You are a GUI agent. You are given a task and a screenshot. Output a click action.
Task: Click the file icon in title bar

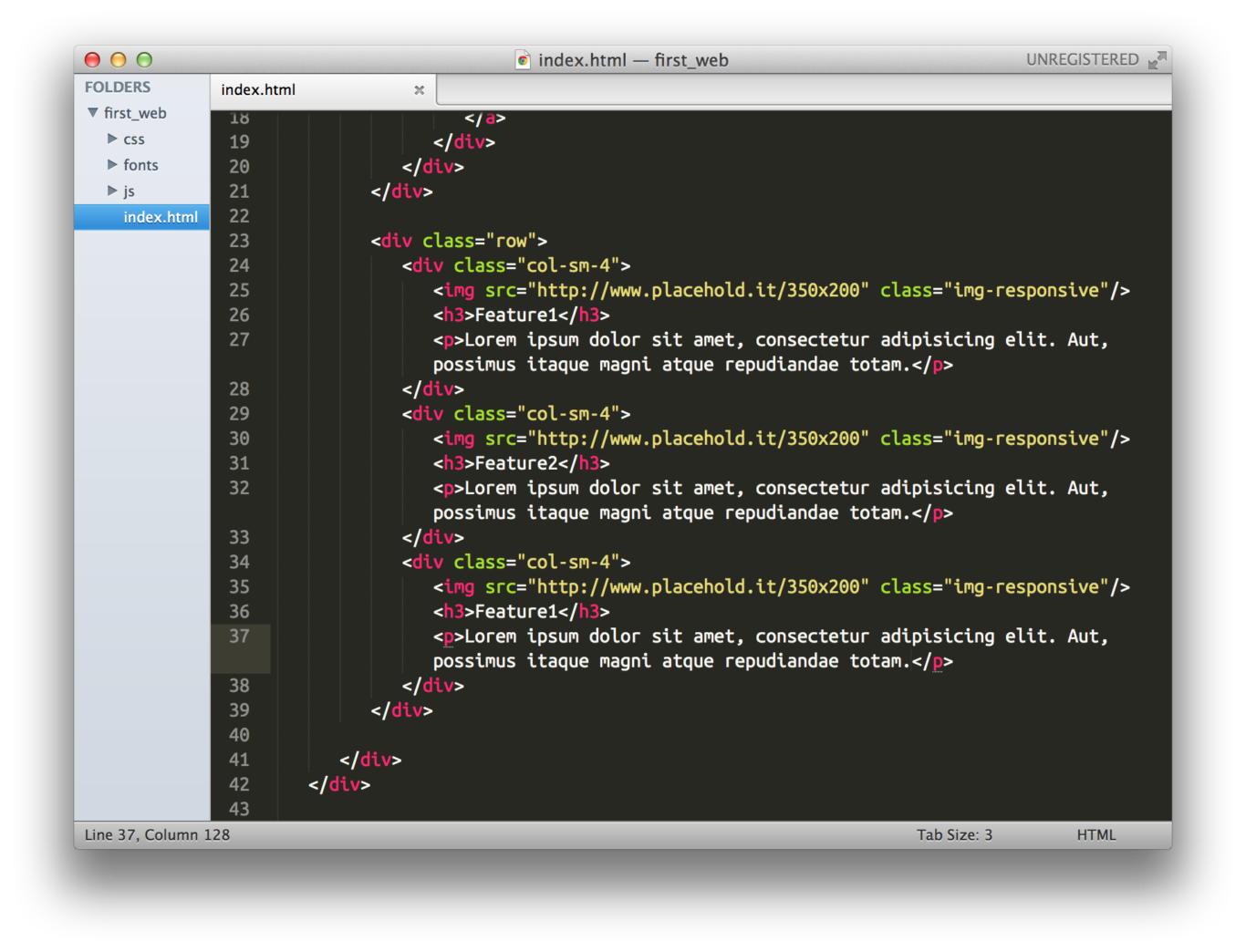coord(523,60)
